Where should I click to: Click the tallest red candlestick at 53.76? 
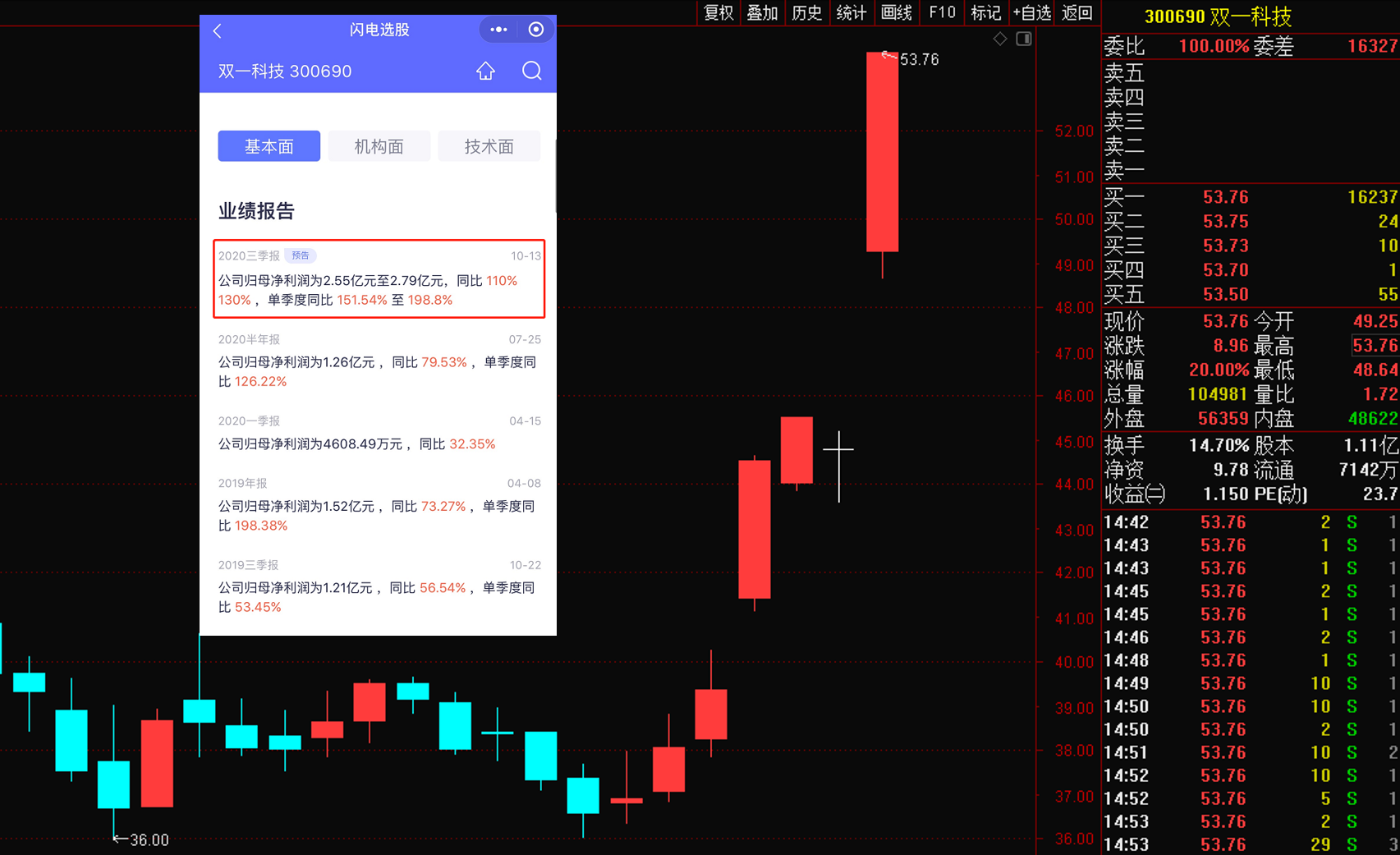coord(882,152)
